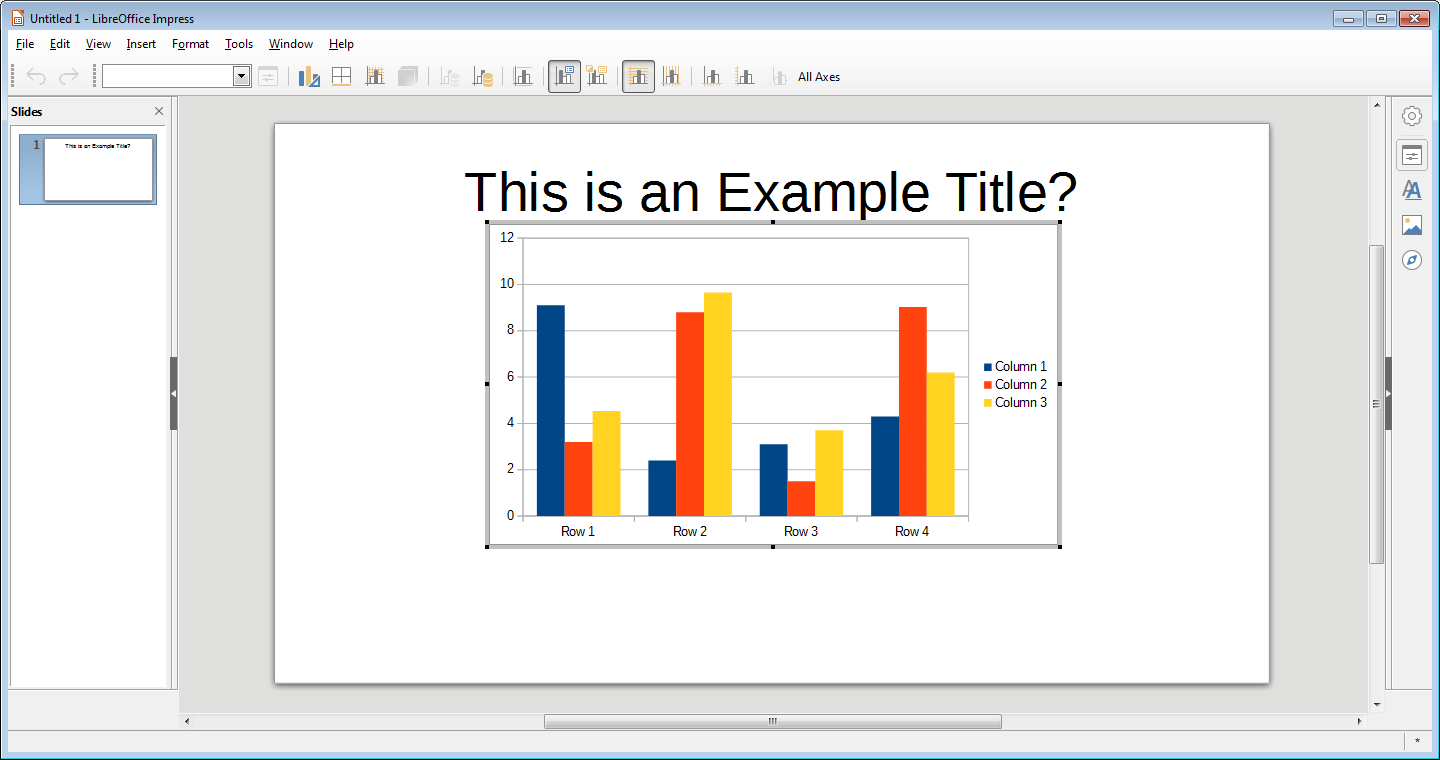Collapse the Slides panel using left handle

(x=174, y=393)
